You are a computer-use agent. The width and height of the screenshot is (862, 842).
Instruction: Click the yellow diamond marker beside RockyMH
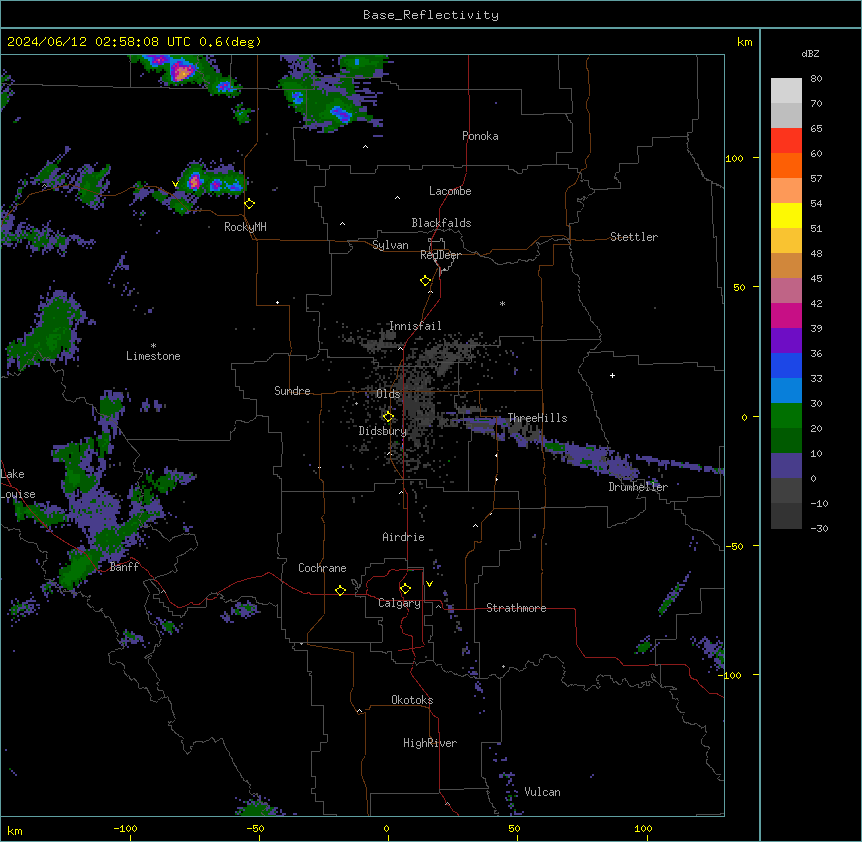pyautogui.click(x=250, y=204)
